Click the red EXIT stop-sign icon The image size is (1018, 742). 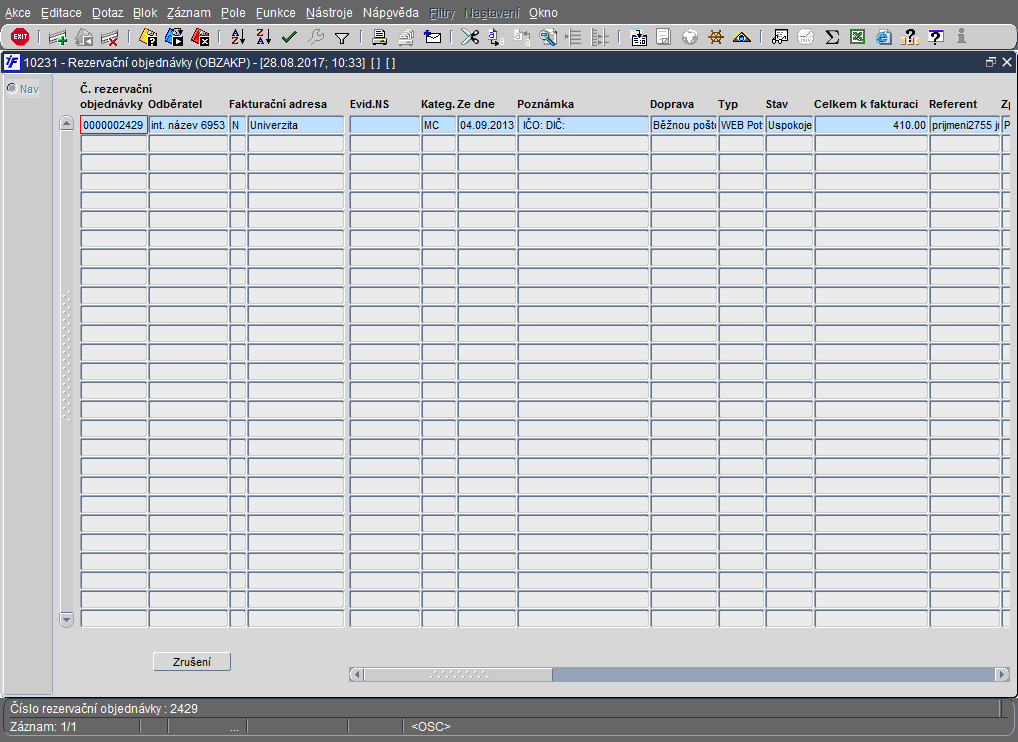(x=20, y=37)
